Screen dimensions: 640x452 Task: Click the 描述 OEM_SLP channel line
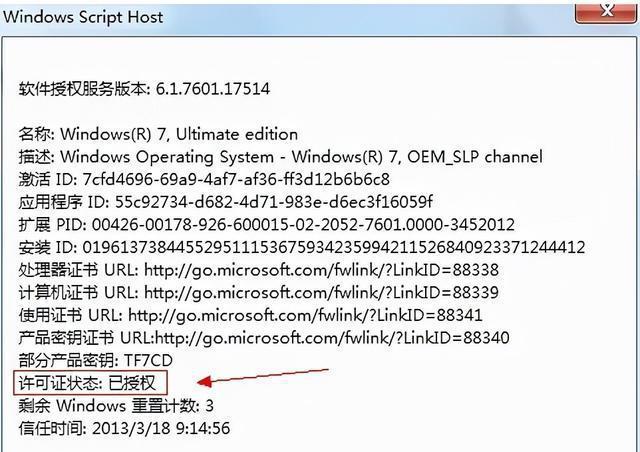pos(280,157)
